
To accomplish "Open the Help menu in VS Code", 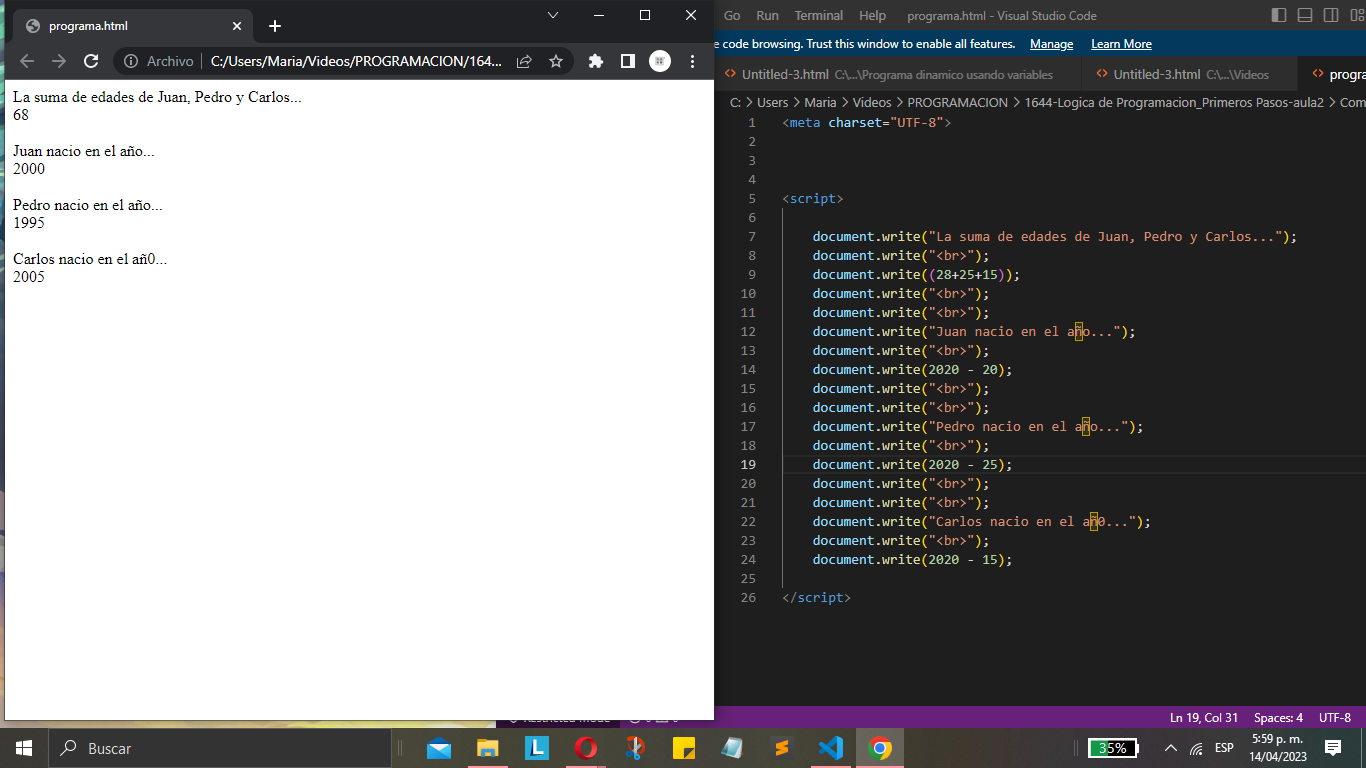I will click(872, 15).
